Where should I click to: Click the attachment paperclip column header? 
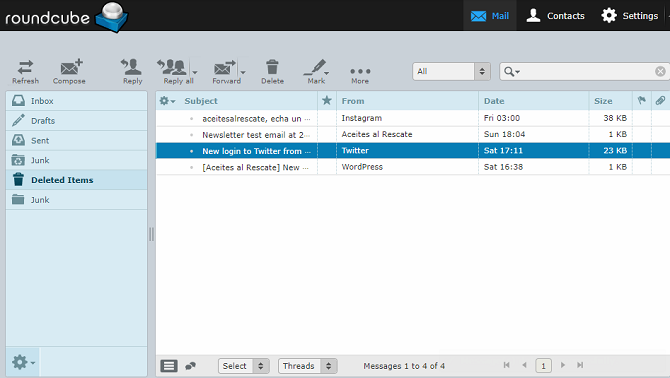coord(660,100)
